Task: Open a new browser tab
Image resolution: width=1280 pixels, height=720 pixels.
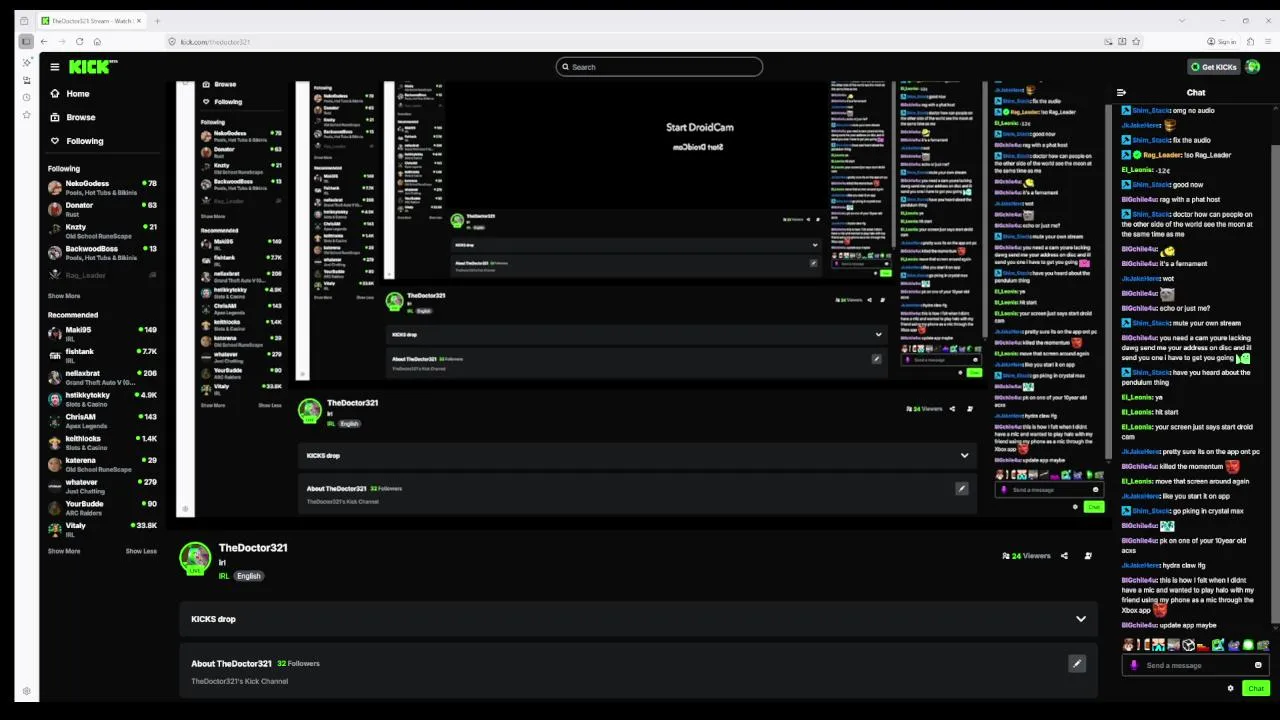Action: coord(157,21)
